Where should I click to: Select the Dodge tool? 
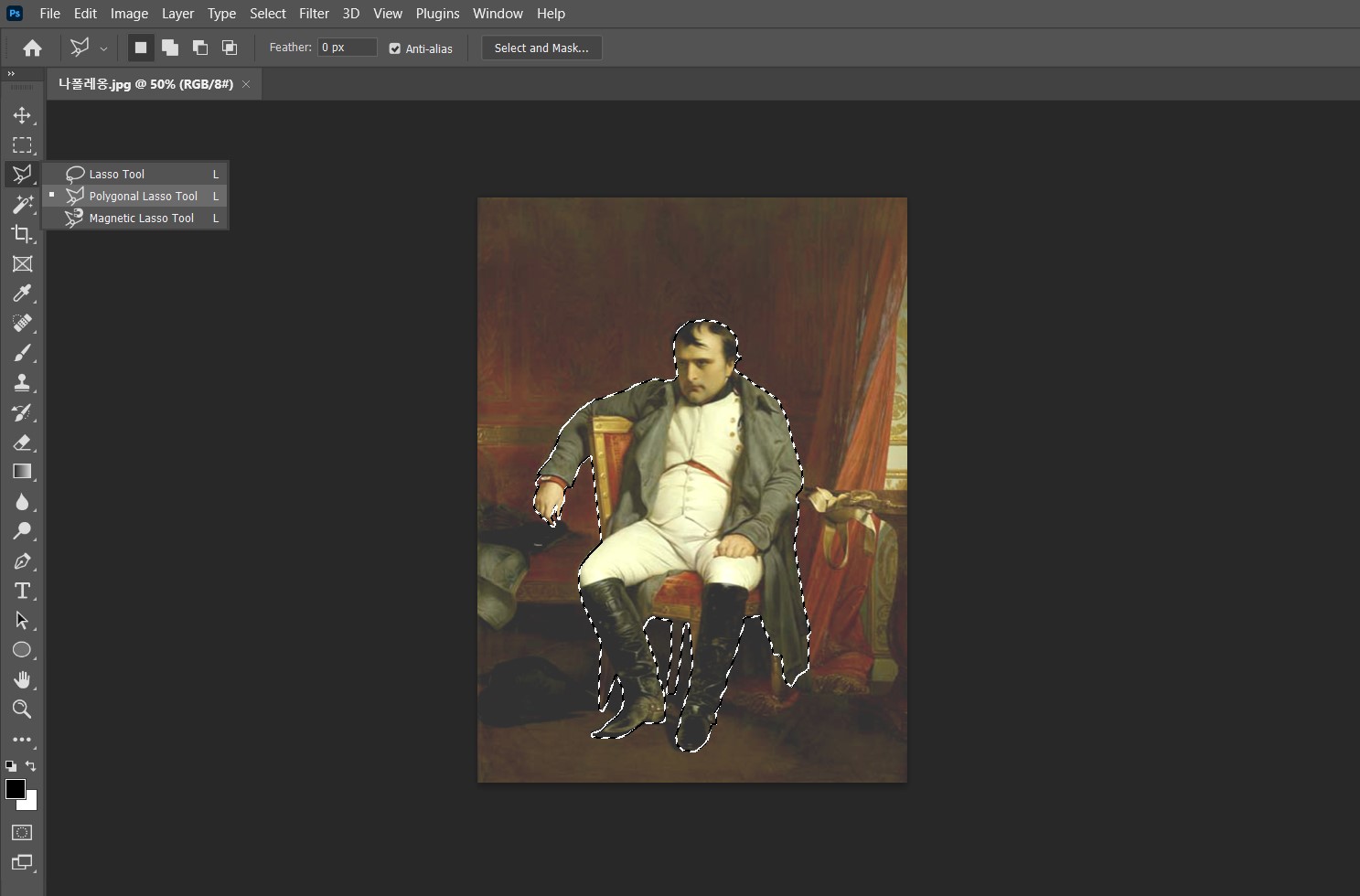[22, 531]
